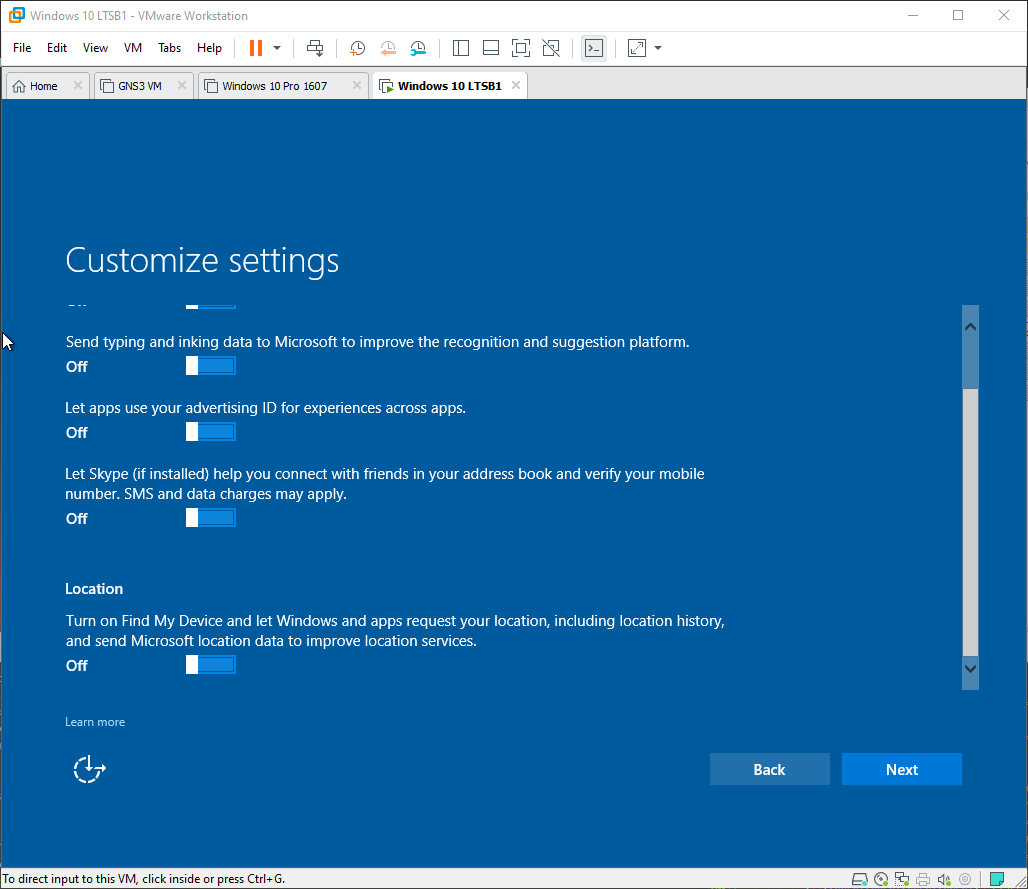Close the GNS3 VM tab

coord(182,85)
